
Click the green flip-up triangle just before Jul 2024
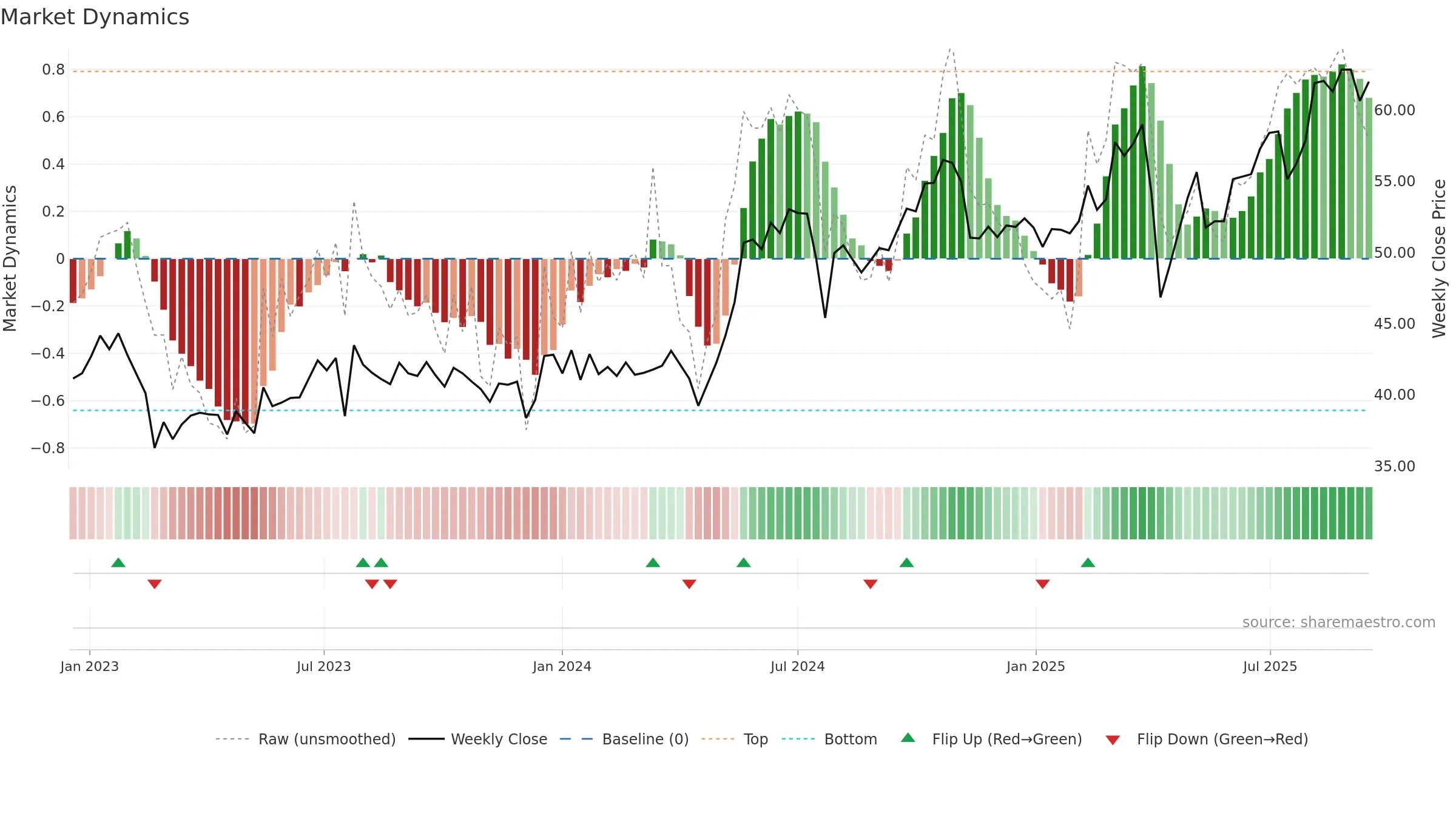click(x=744, y=562)
